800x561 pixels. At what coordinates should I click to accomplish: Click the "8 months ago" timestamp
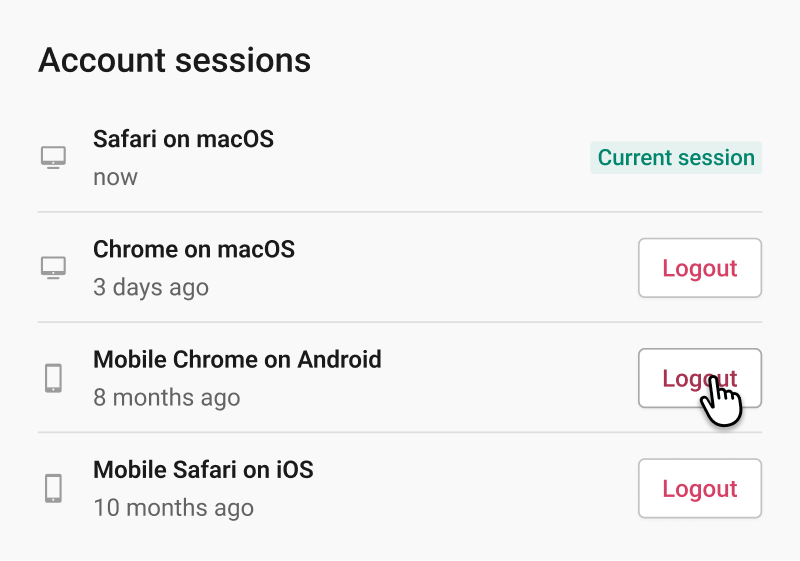pos(167,398)
